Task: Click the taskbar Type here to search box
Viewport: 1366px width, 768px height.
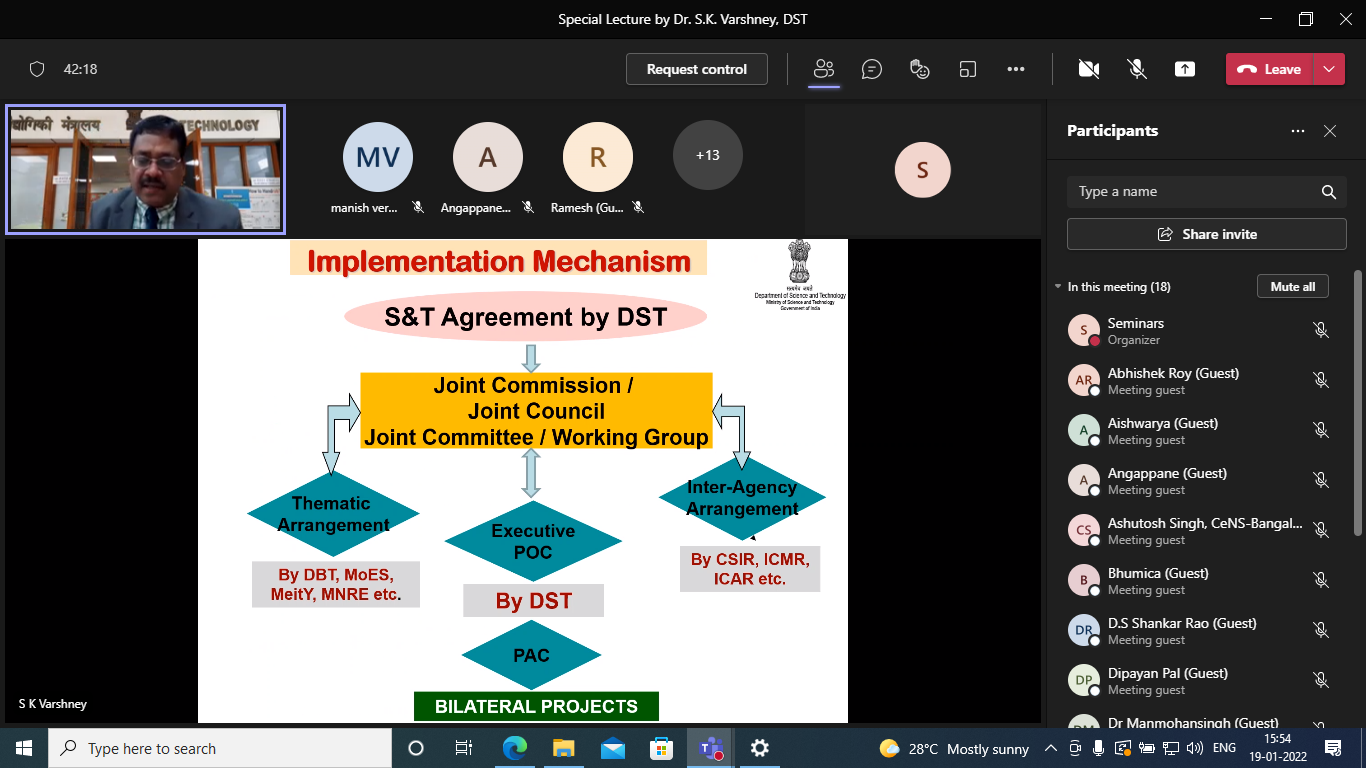Action: [220, 748]
